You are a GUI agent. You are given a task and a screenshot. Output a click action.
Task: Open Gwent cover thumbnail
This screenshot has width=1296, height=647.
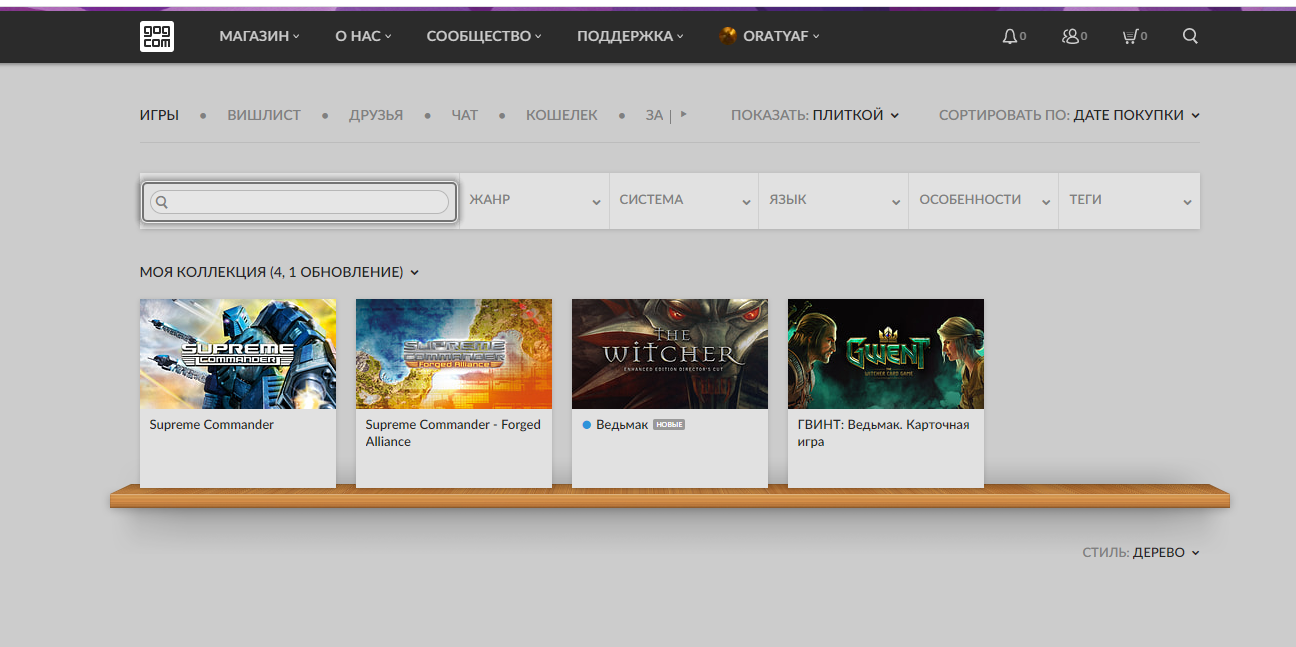[x=886, y=354]
